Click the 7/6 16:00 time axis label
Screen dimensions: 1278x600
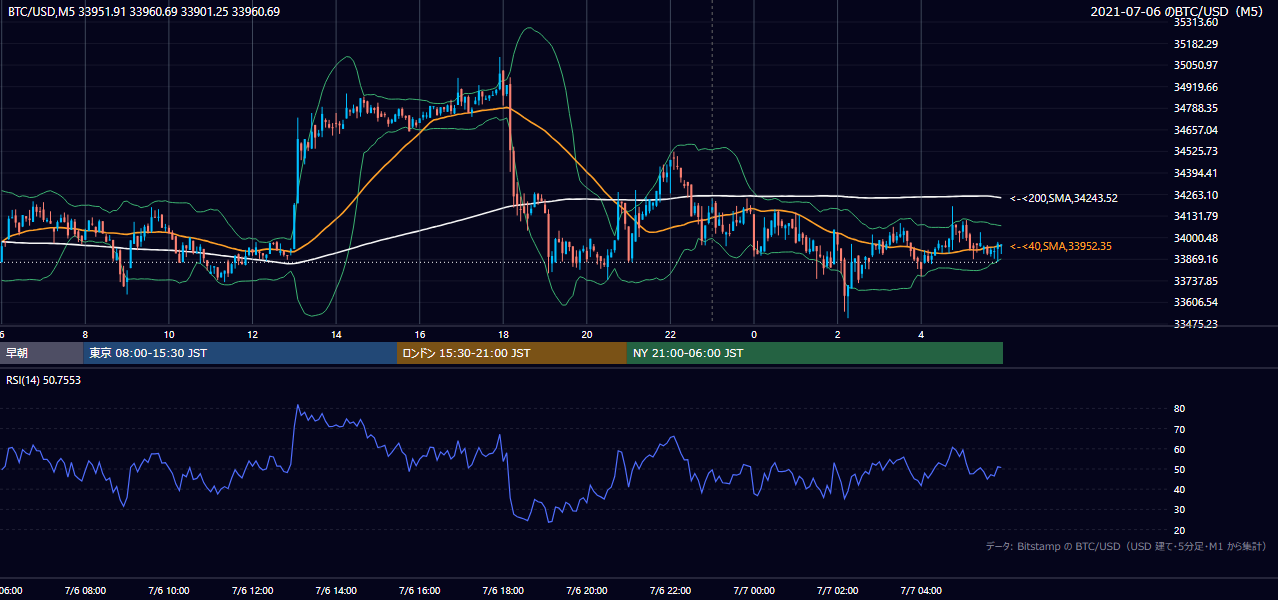419,591
